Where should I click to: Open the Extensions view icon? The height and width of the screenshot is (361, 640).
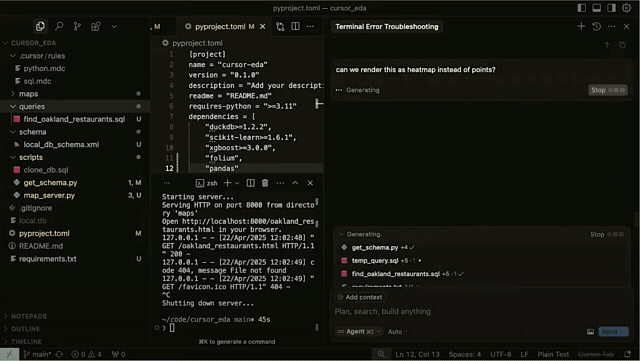pyautogui.click(x=96, y=27)
